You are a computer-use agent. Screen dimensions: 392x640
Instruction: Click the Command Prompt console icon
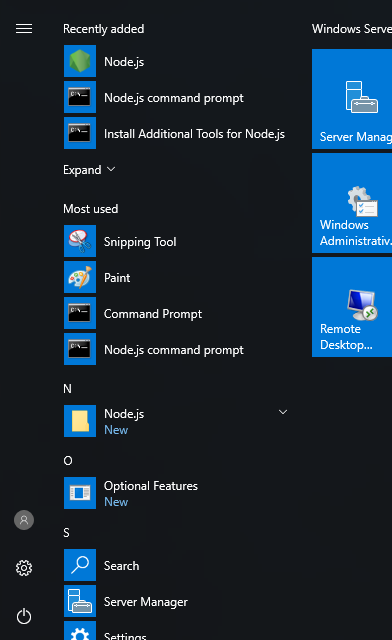click(x=80, y=313)
